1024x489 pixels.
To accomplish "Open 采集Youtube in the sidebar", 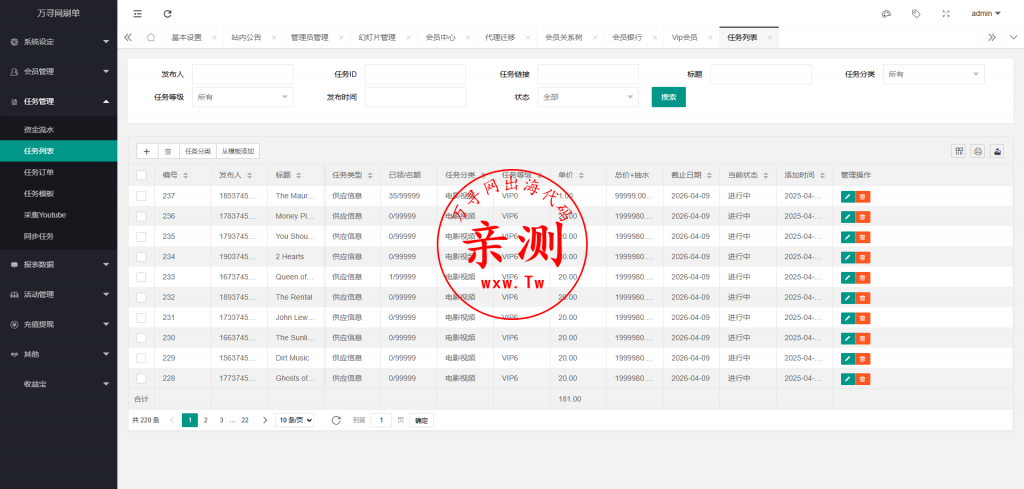I will (x=59, y=215).
